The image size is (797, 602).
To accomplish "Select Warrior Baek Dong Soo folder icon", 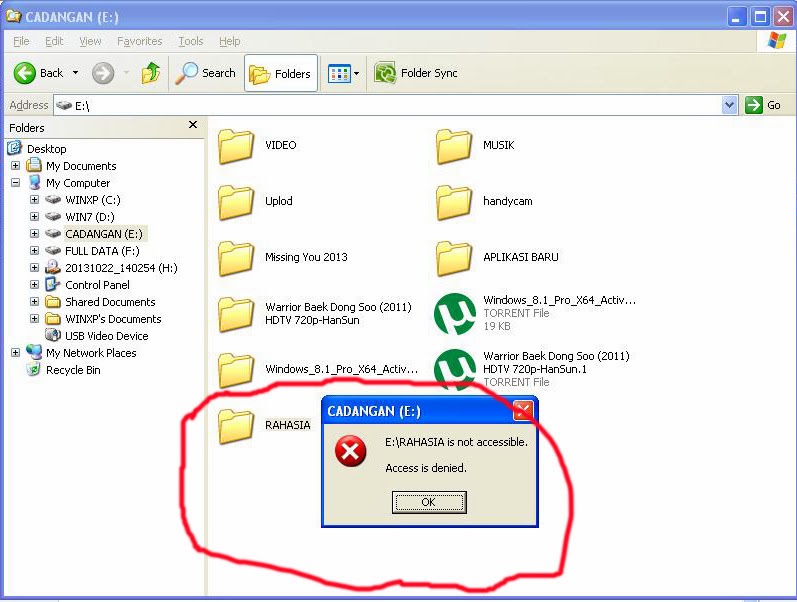I will click(x=236, y=315).
